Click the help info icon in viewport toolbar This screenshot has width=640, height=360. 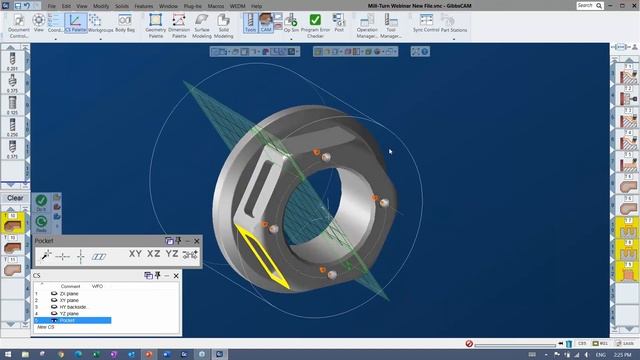coord(424,51)
